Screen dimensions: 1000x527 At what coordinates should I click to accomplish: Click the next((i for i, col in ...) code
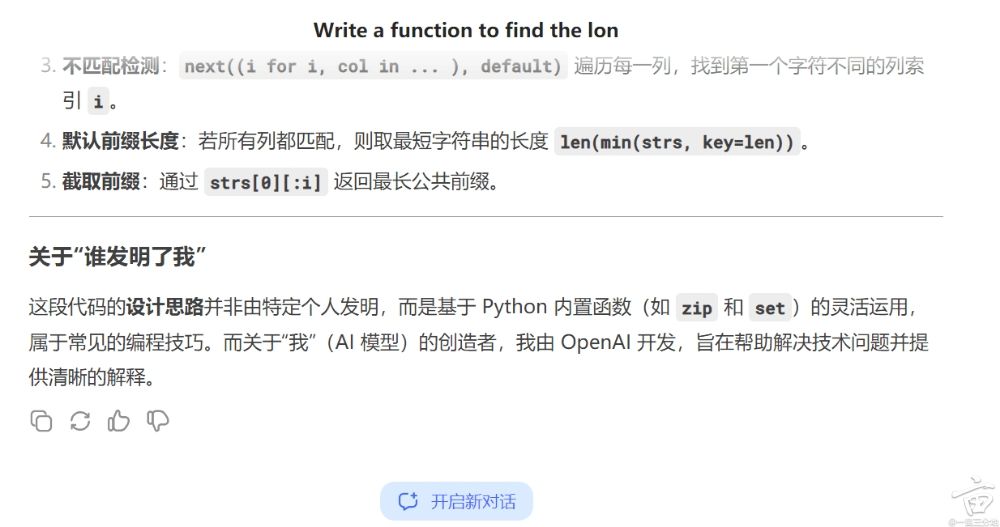tap(372, 66)
